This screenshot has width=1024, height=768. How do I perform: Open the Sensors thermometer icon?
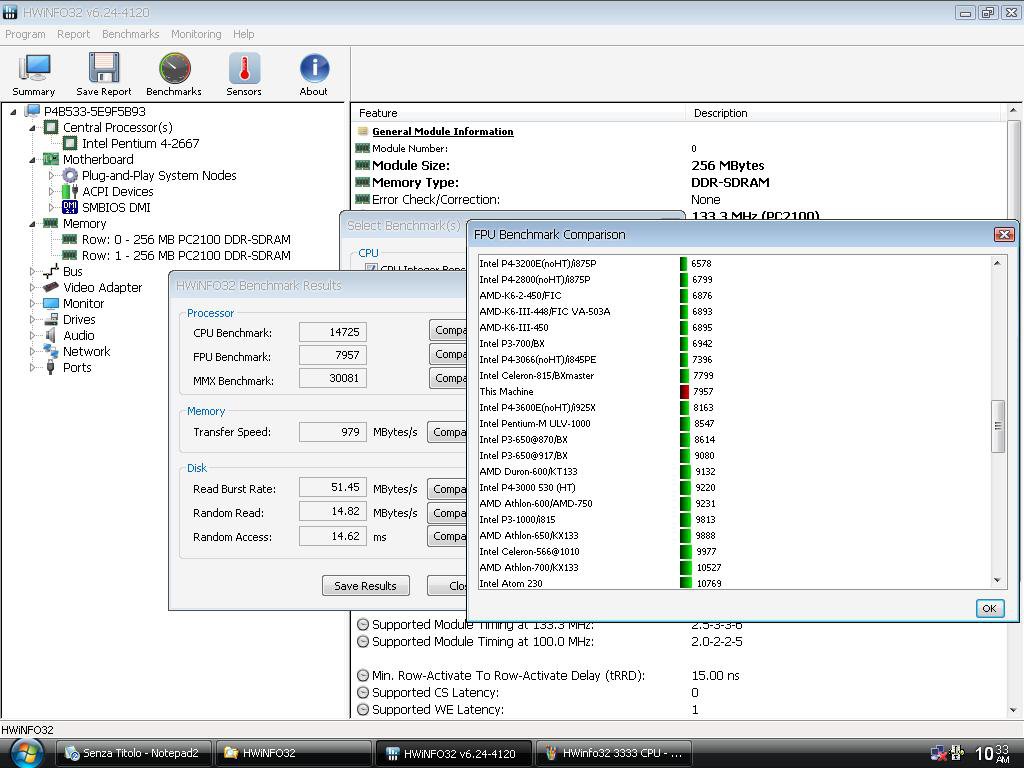click(x=243, y=74)
